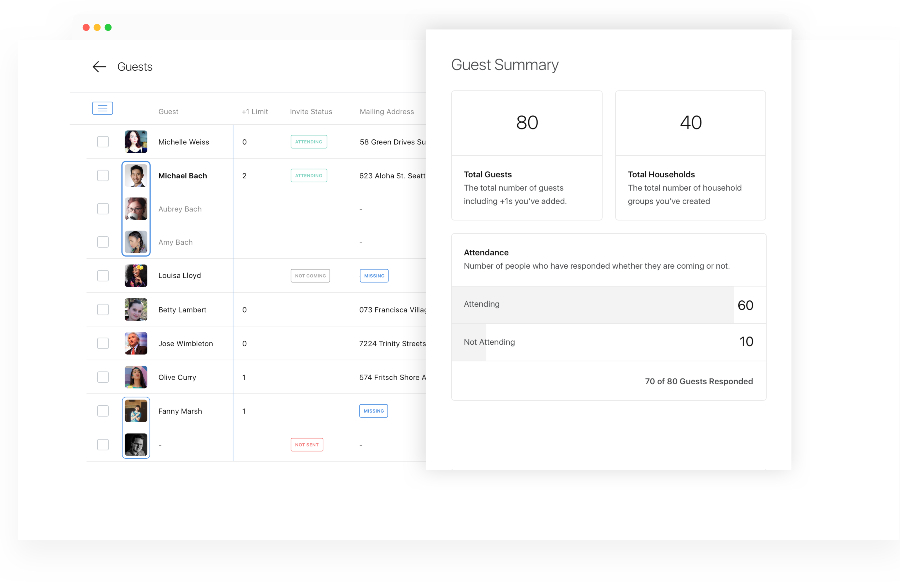Screen dimensions: 900x582
Task: Click the blue list icon above the checkboxes
Action: (x=102, y=107)
